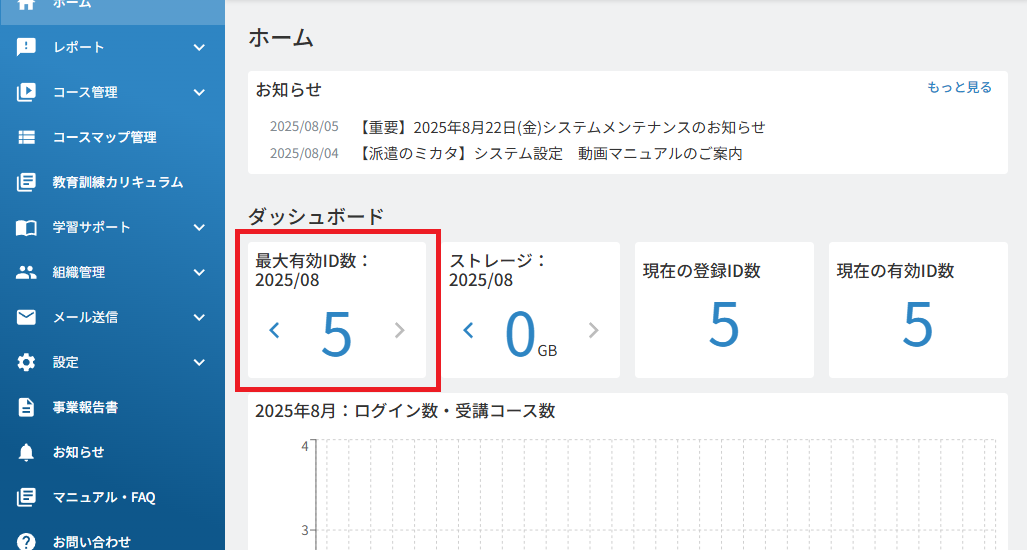Click the コースマップ管理 list icon
The width and height of the screenshot is (1027, 550).
(x=26, y=137)
